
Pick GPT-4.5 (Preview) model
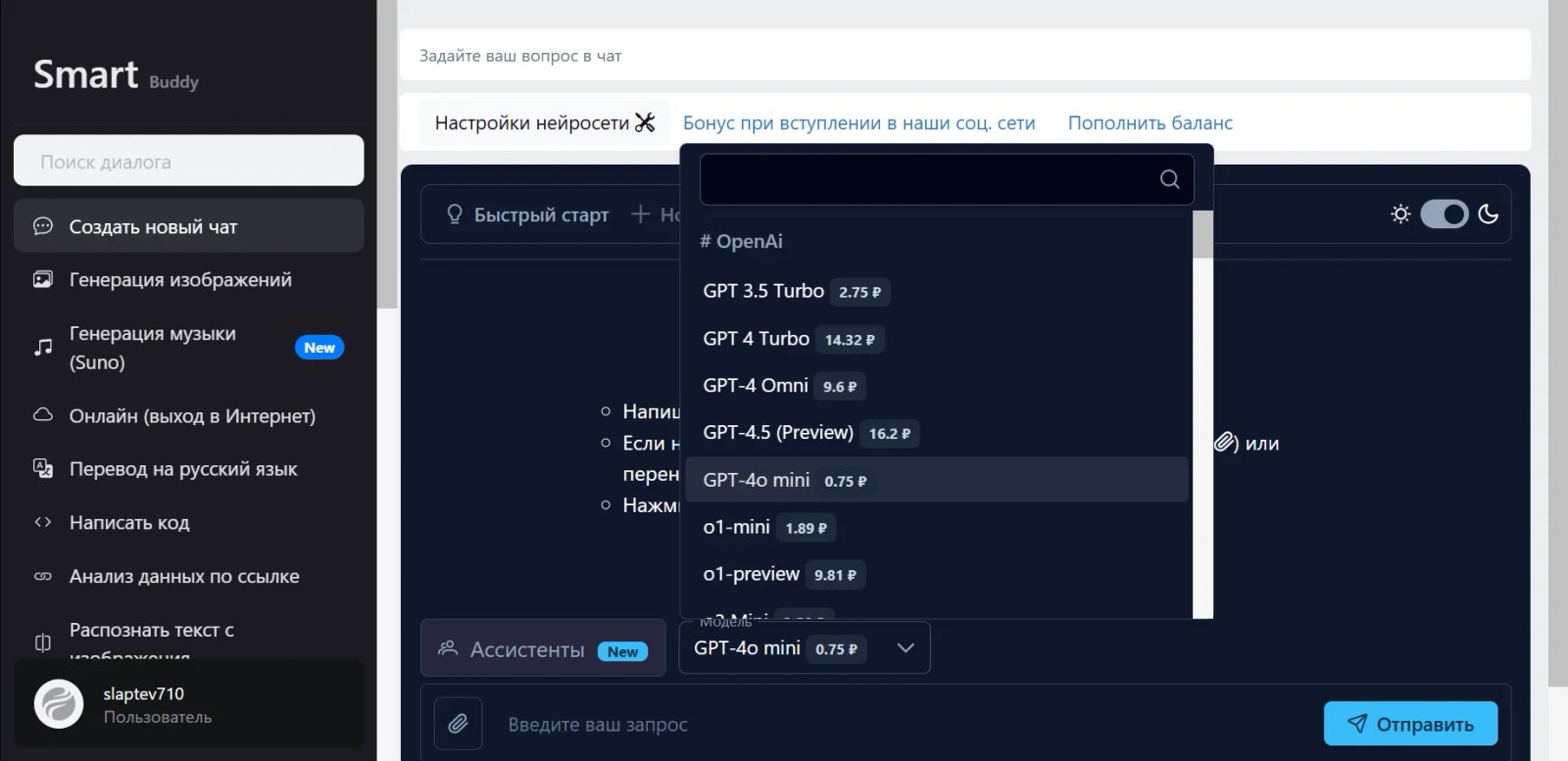(x=937, y=433)
